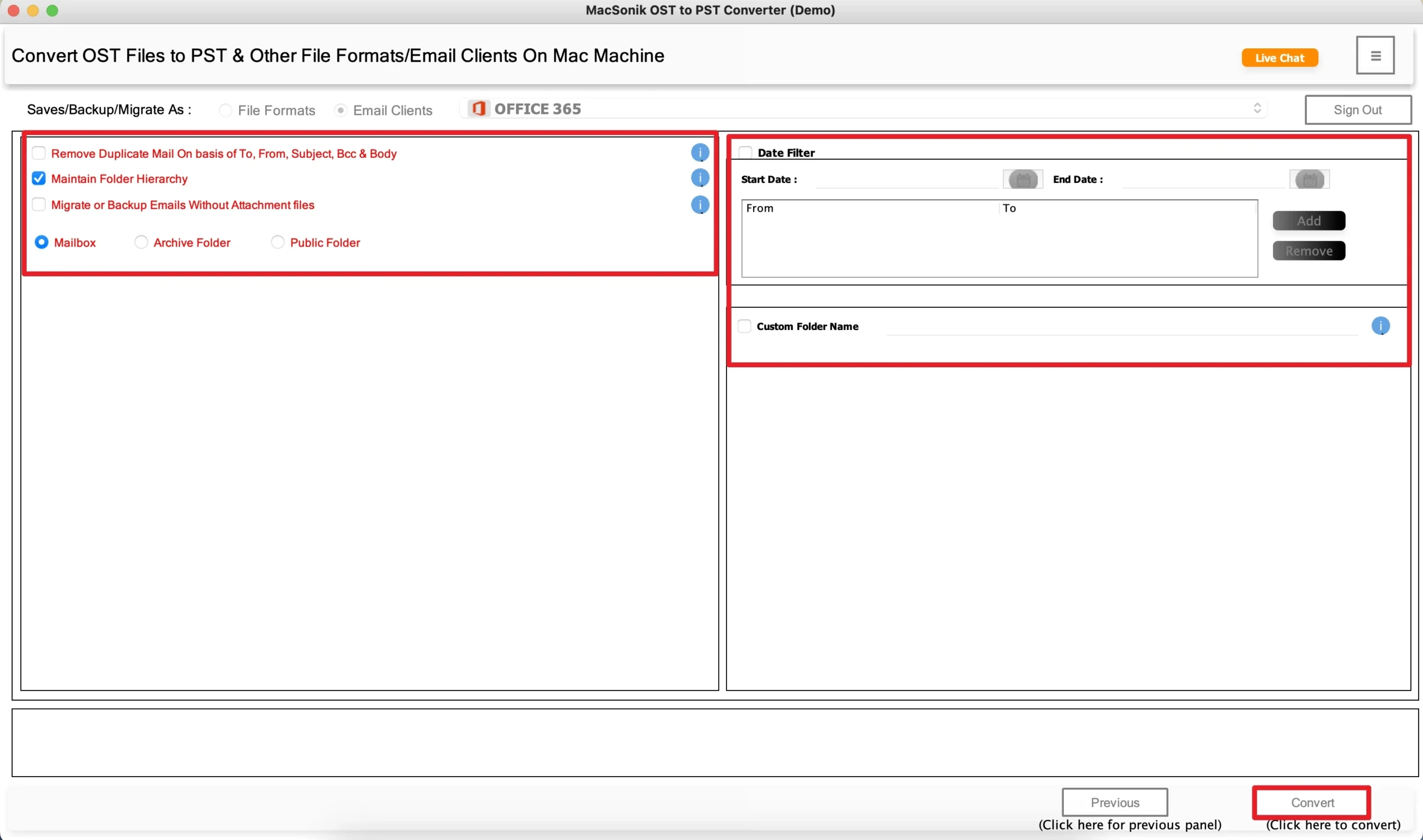Enable the Date Filter checkbox
Viewport: 1423px width, 840px height.
745,152
